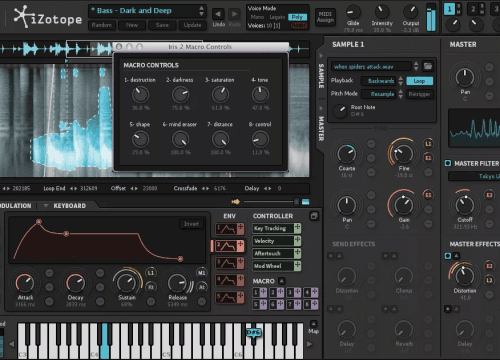The height and width of the screenshot is (360, 500).
Task: Select envelope 4 in the ENV column
Action: pyautogui.click(x=230, y=280)
